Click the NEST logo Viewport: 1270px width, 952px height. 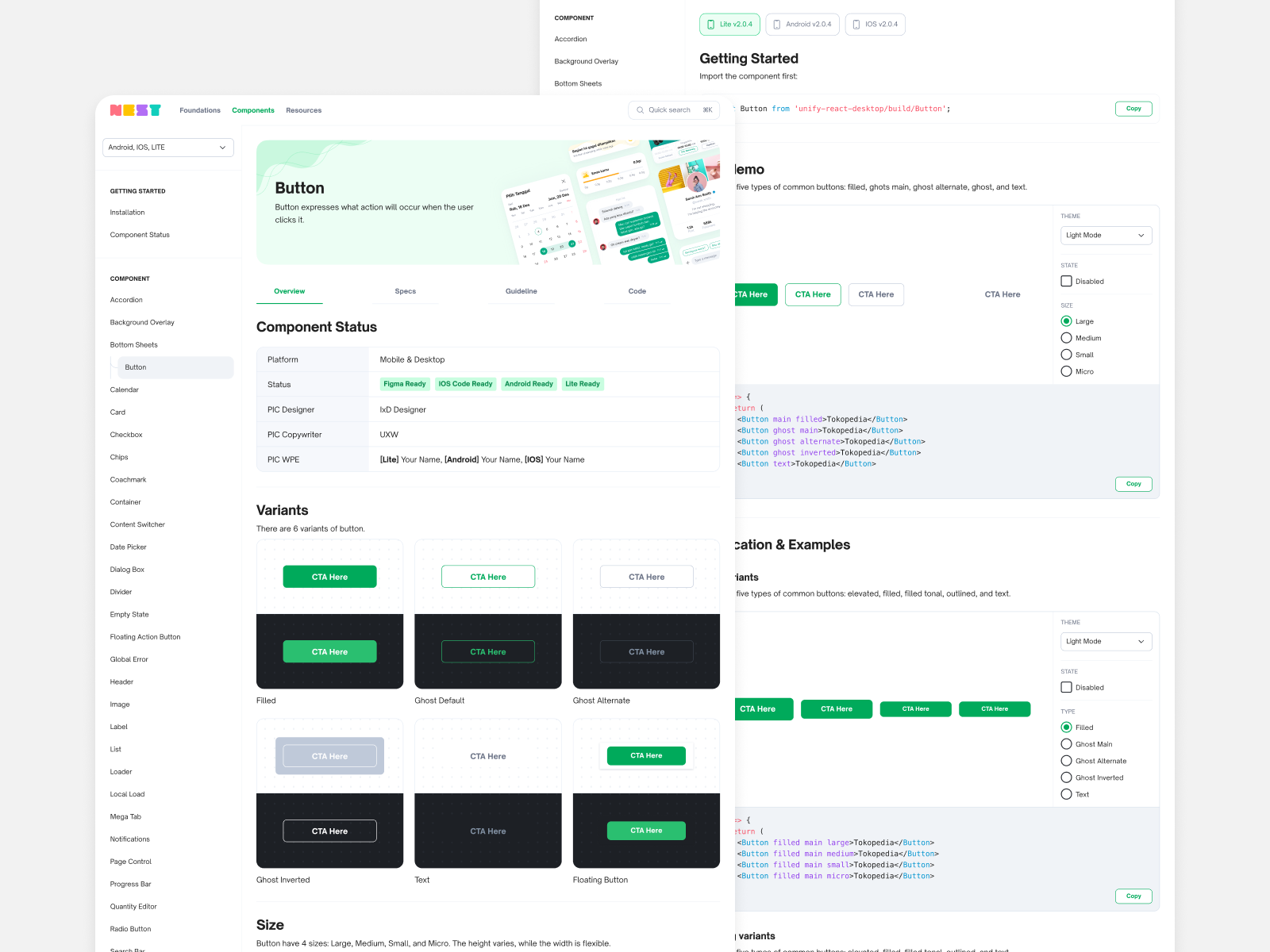point(135,109)
